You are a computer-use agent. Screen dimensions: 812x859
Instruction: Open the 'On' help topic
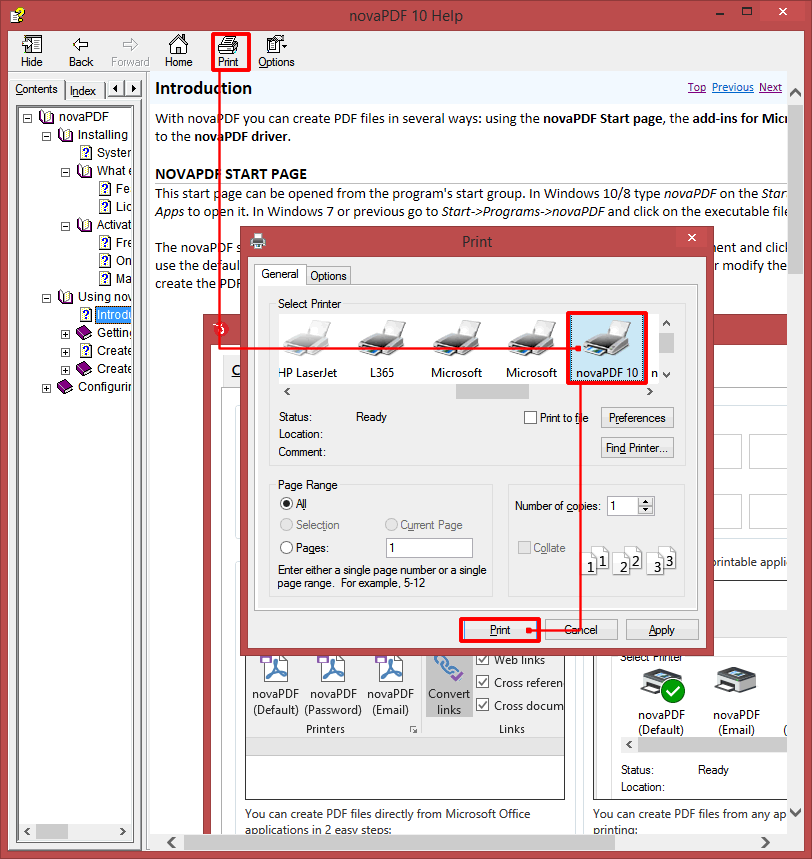pyautogui.click(x=115, y=261)
